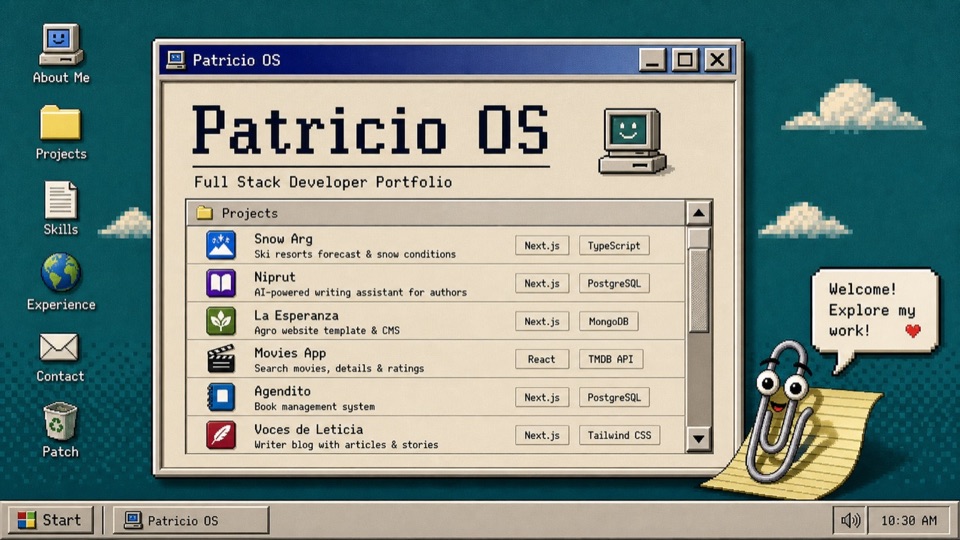Click the computer icon in the title bar

[x=176, y=59]
